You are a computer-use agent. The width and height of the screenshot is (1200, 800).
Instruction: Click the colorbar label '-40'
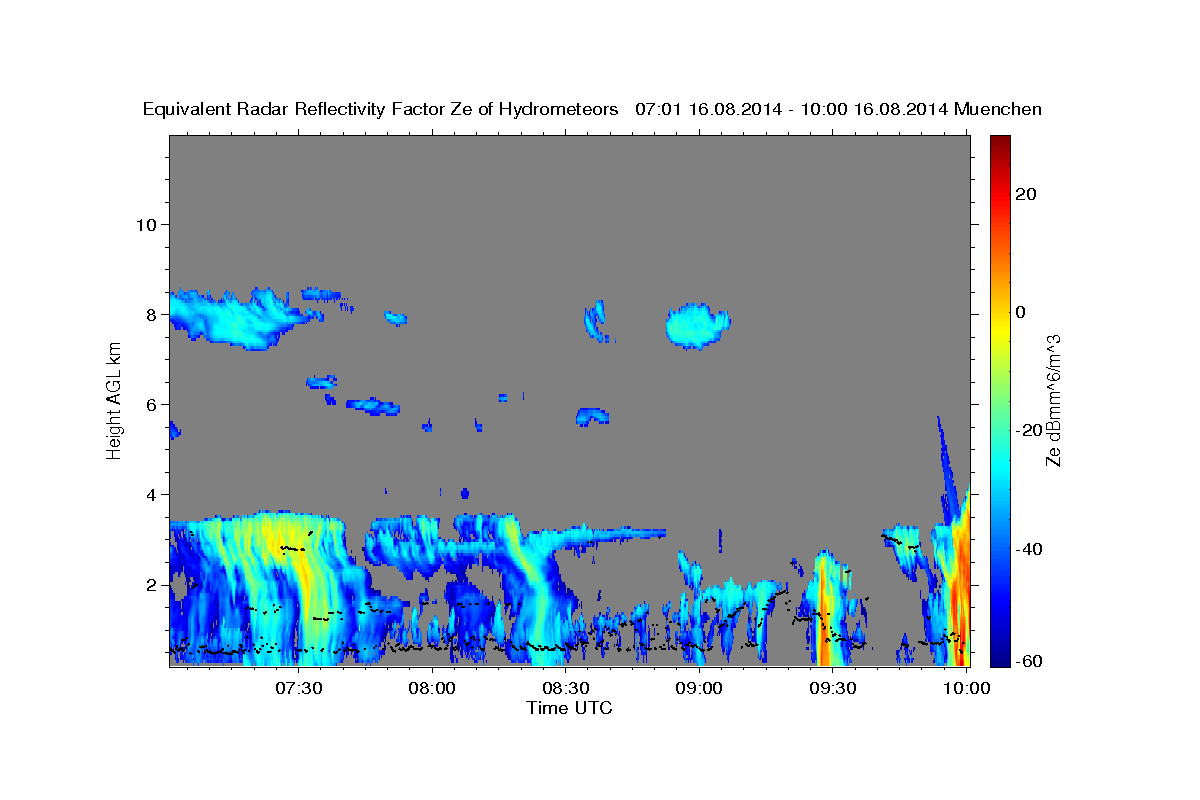(x=1027, y=548)
